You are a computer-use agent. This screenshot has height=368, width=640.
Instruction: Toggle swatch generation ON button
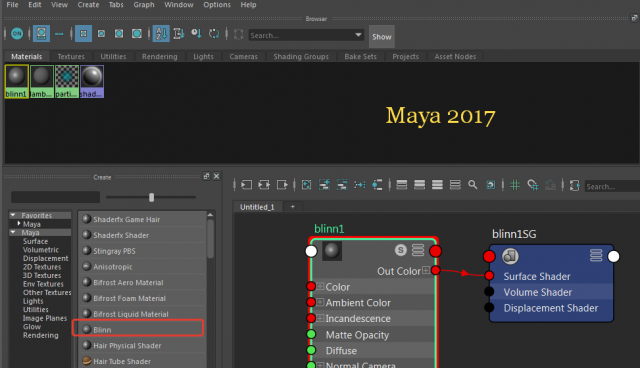[x=17, y=33]
